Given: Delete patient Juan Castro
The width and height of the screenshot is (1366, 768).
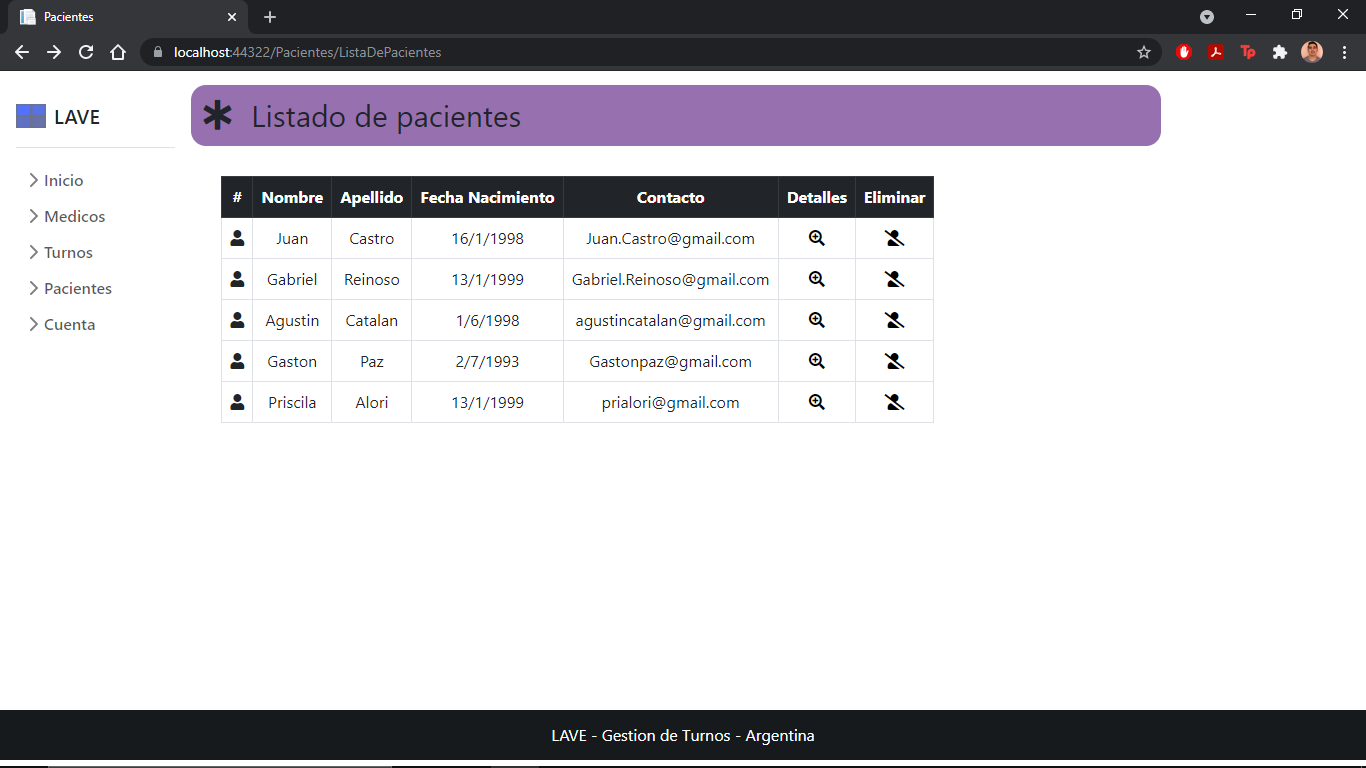Looking at the screenshot, I should pos(894,238).
